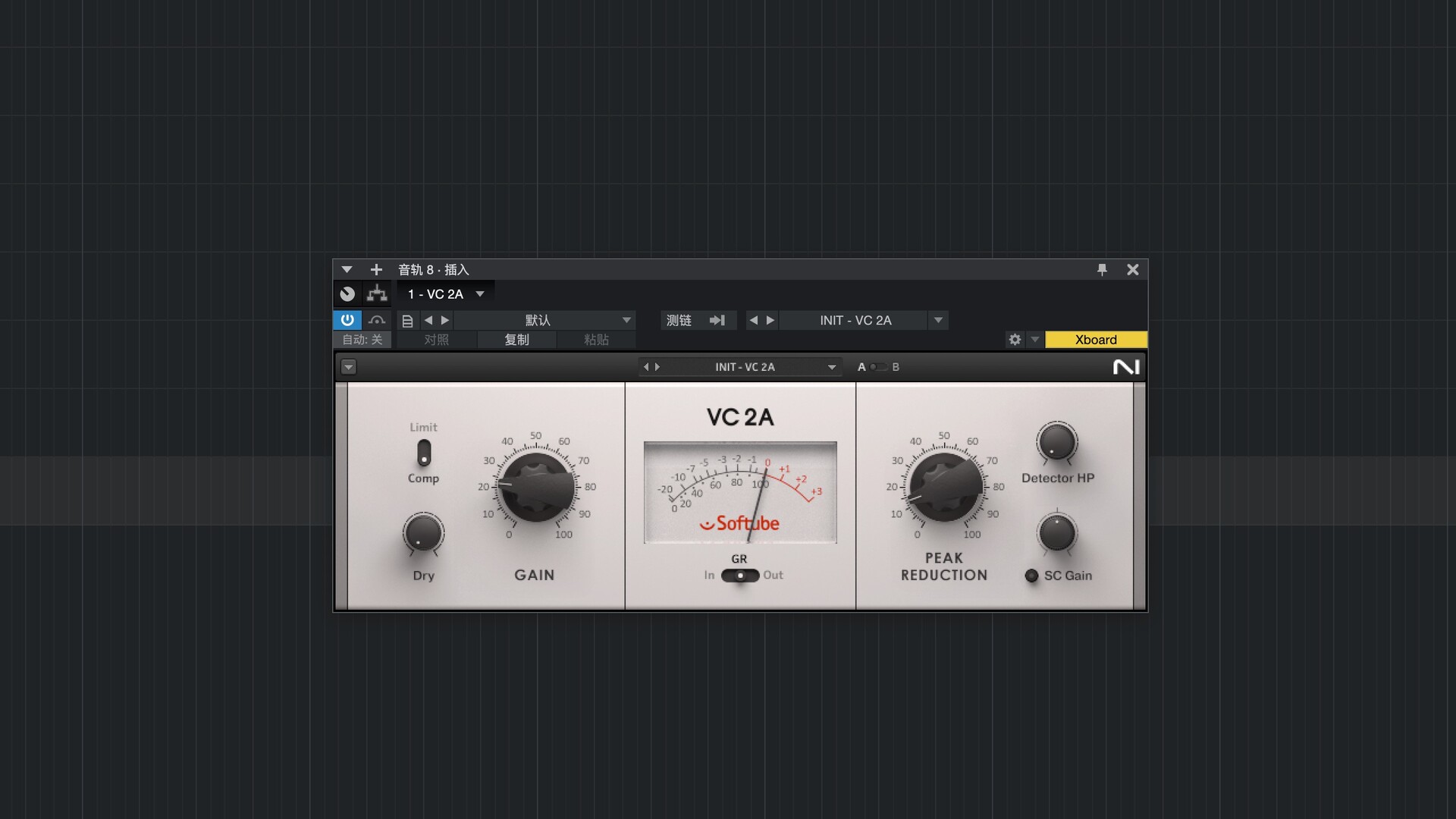Click the 自动: 关 automation mode label
The width and height of the screenshot is (1456, 819).
[362, 340]
